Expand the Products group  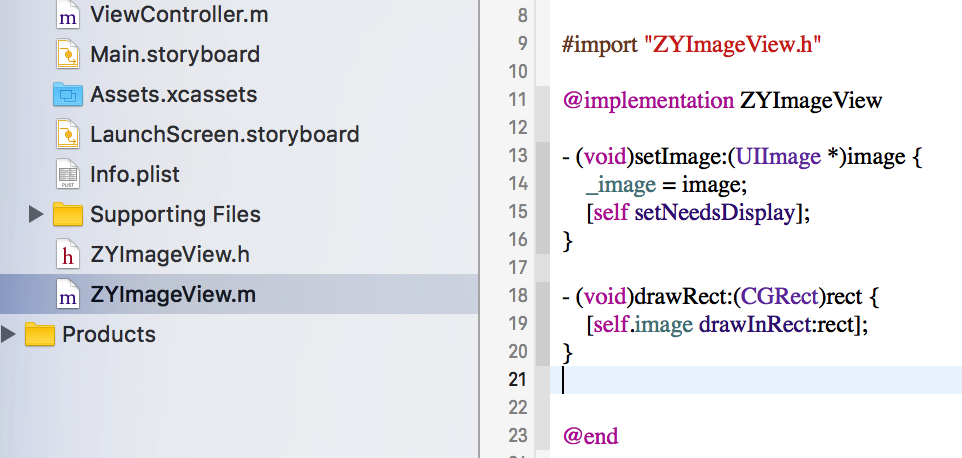[9, 334]
